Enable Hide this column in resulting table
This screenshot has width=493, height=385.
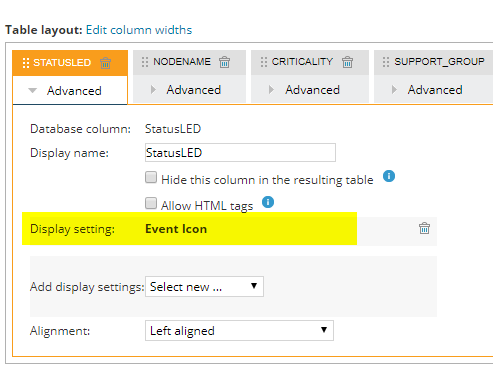click(x=151, y=177)
